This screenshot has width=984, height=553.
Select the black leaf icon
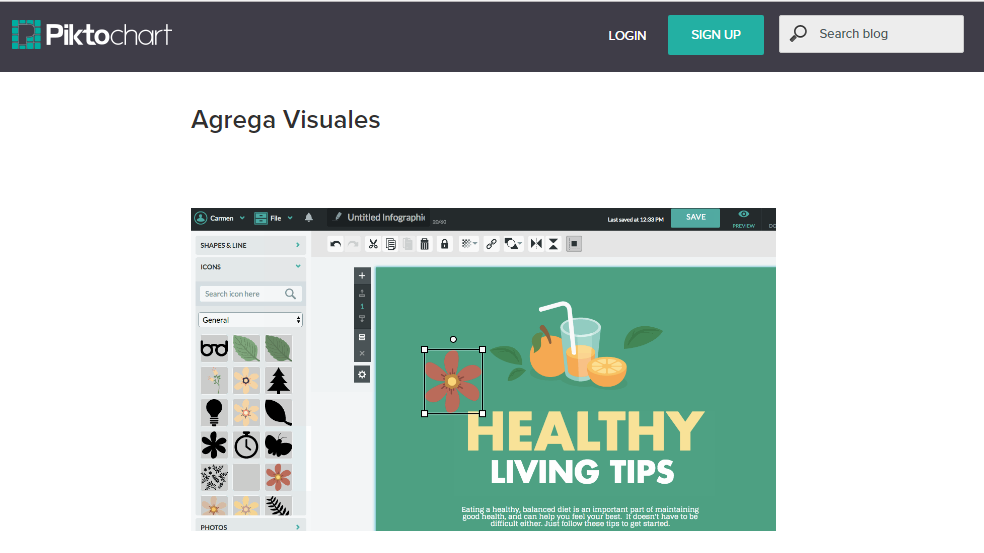[x=278, y=412]
